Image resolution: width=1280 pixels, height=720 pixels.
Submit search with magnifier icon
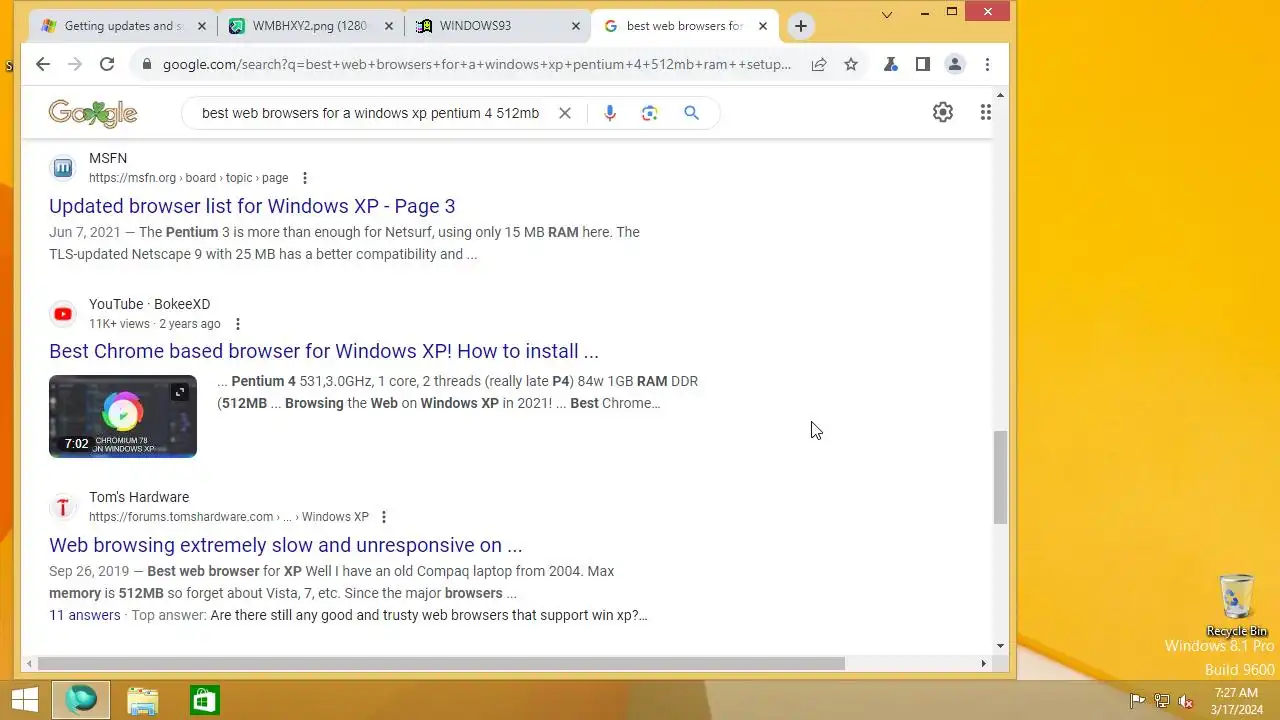(x=691, y=113)
